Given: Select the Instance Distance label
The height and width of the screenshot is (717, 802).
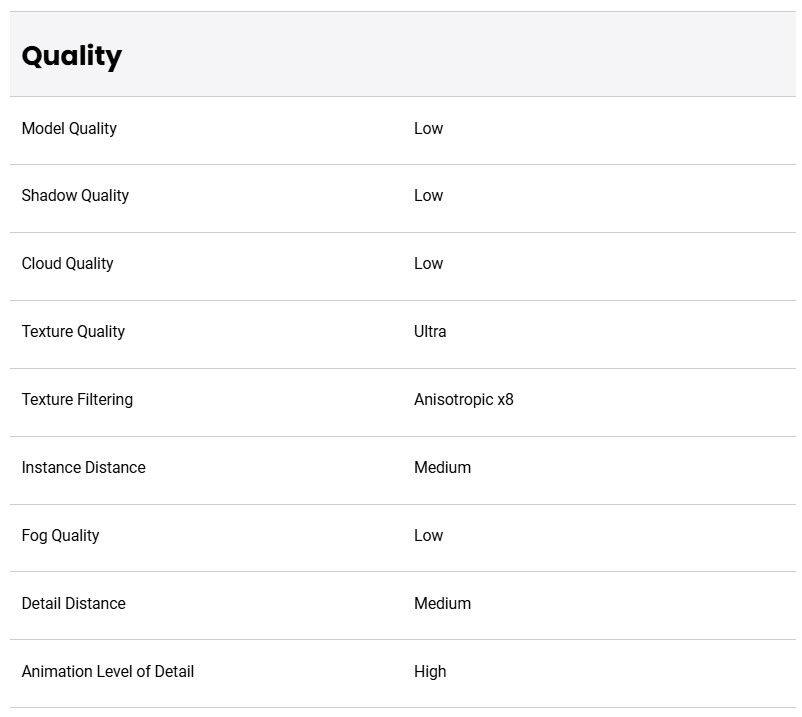Looking at the screenshot, I should (x=83, y=467).
